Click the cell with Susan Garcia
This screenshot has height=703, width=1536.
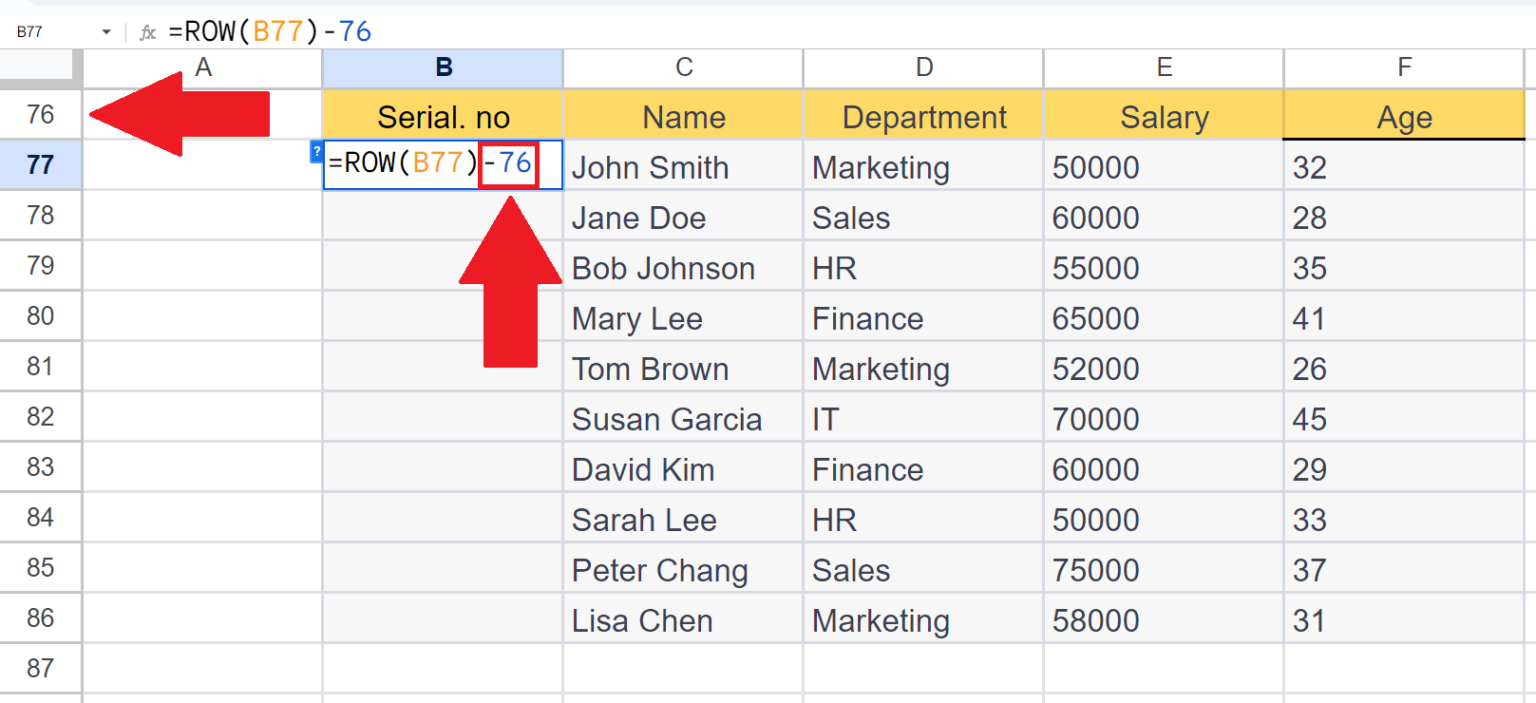683,418
